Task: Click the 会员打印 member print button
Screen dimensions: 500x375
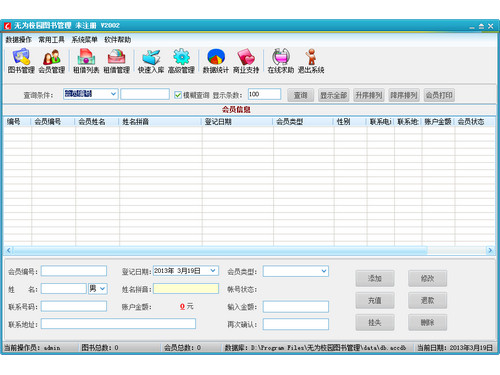Action: (x=439, y=95)
